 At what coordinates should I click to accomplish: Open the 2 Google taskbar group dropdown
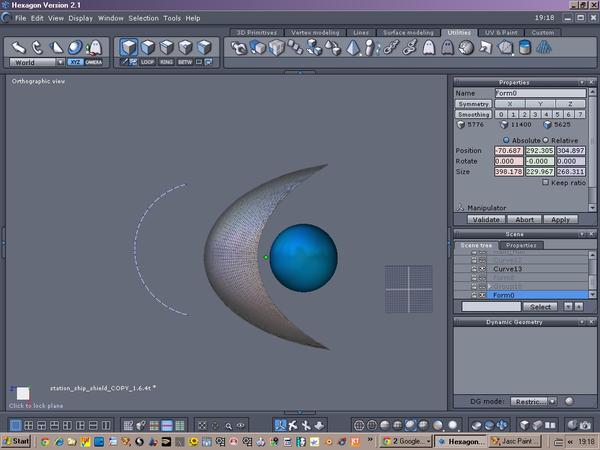point(428,442)
